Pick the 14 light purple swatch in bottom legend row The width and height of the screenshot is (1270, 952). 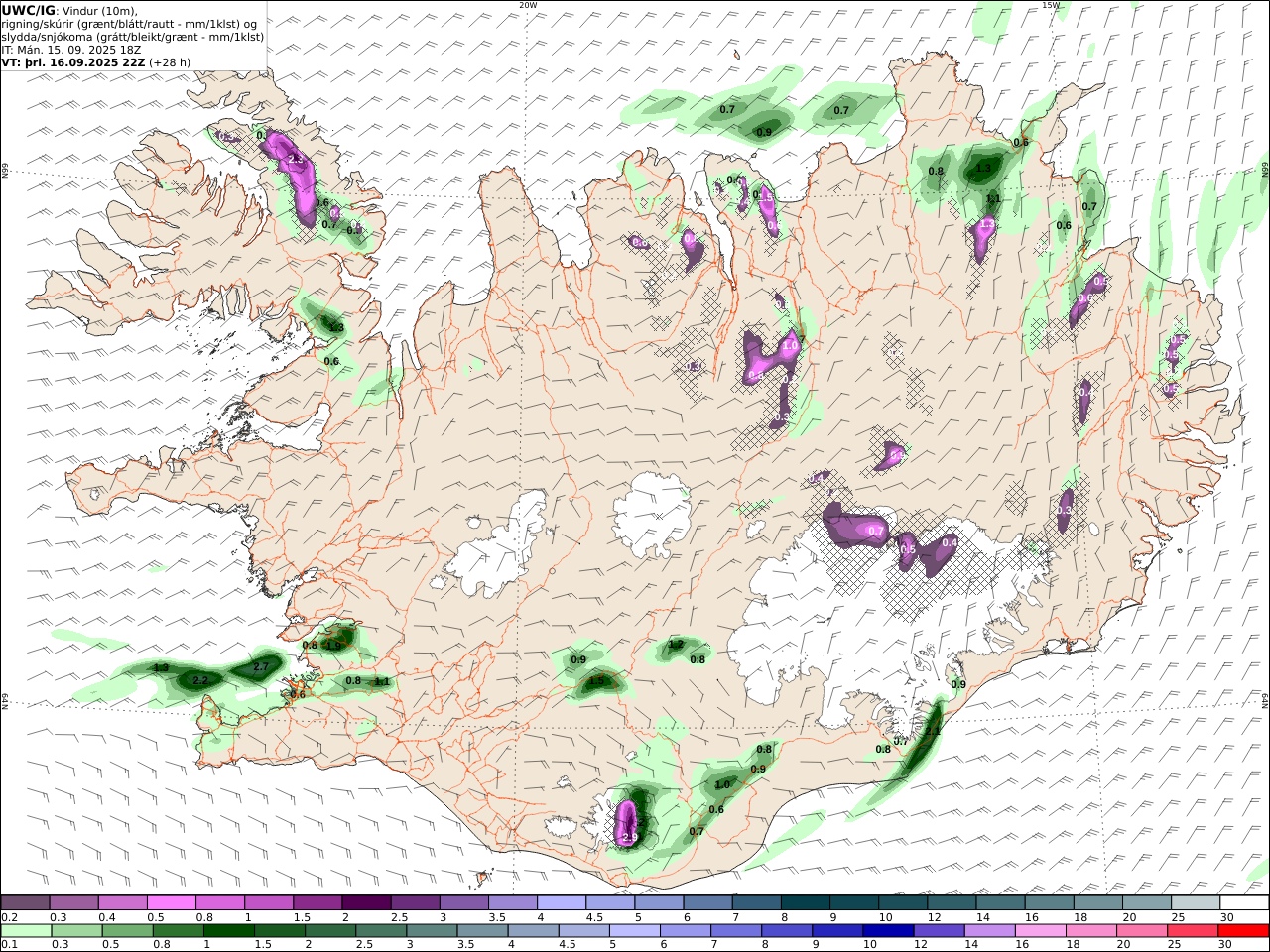[x=988, y=931]
